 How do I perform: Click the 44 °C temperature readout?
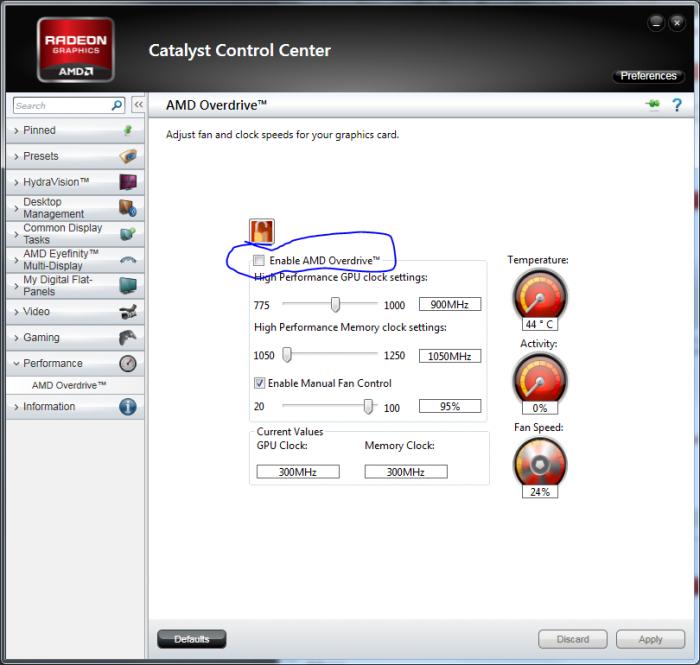[540, 324]
